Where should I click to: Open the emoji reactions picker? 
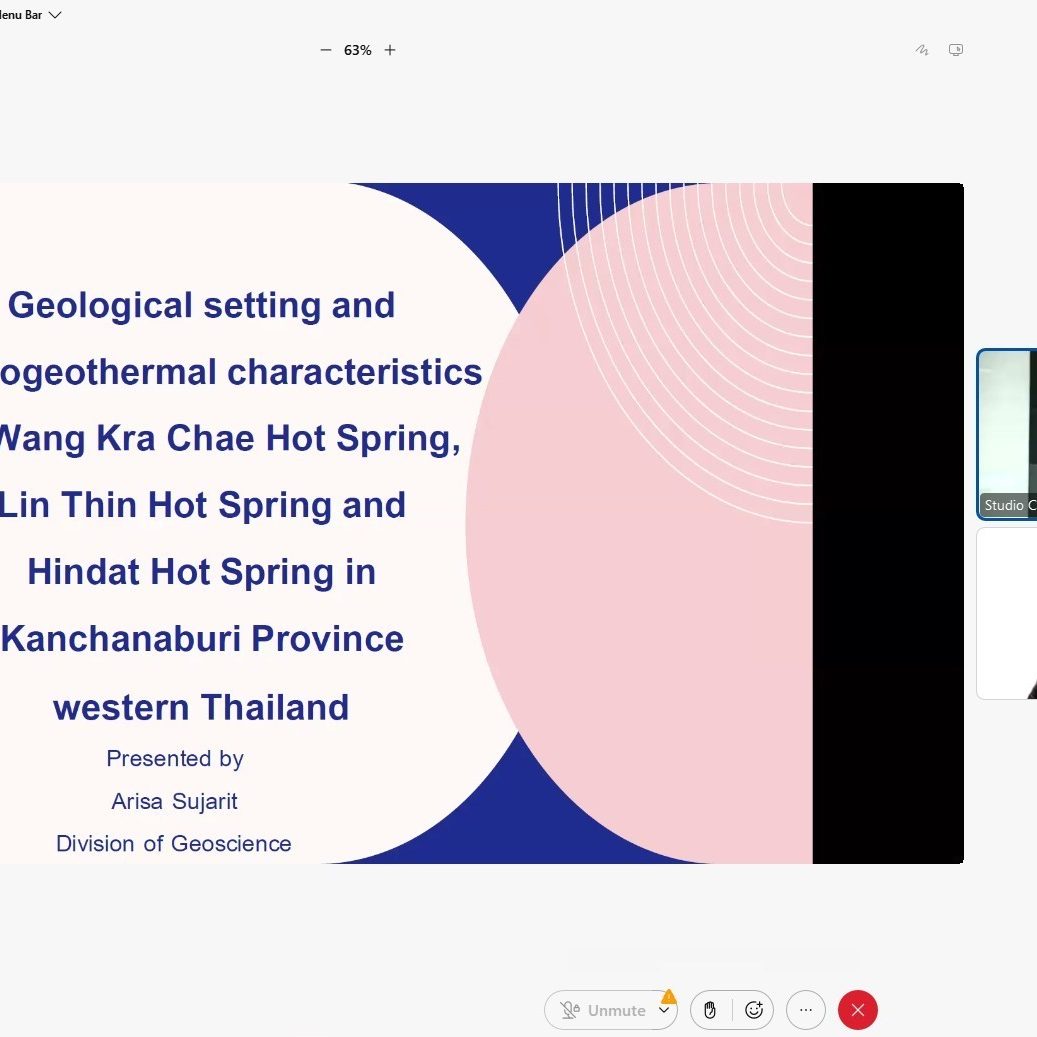click(754, 1010)
